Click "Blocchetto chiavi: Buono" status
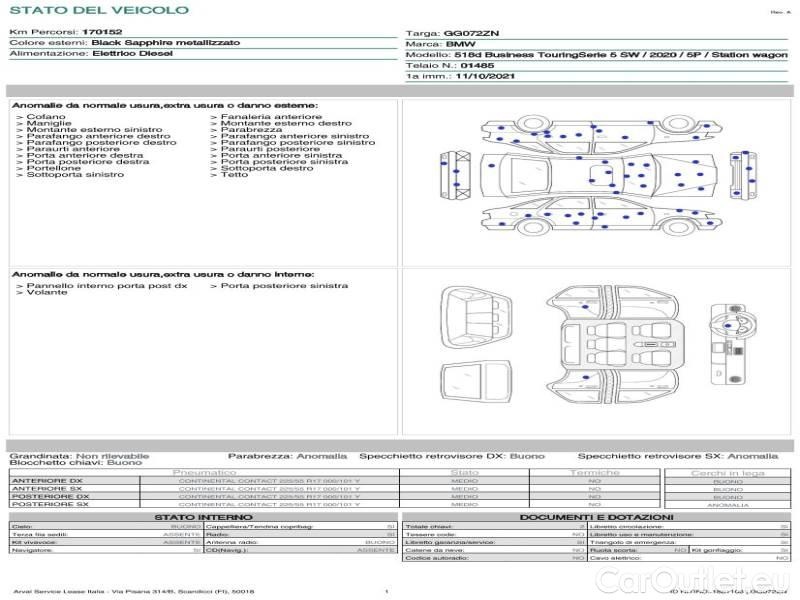 coord(76,462)
